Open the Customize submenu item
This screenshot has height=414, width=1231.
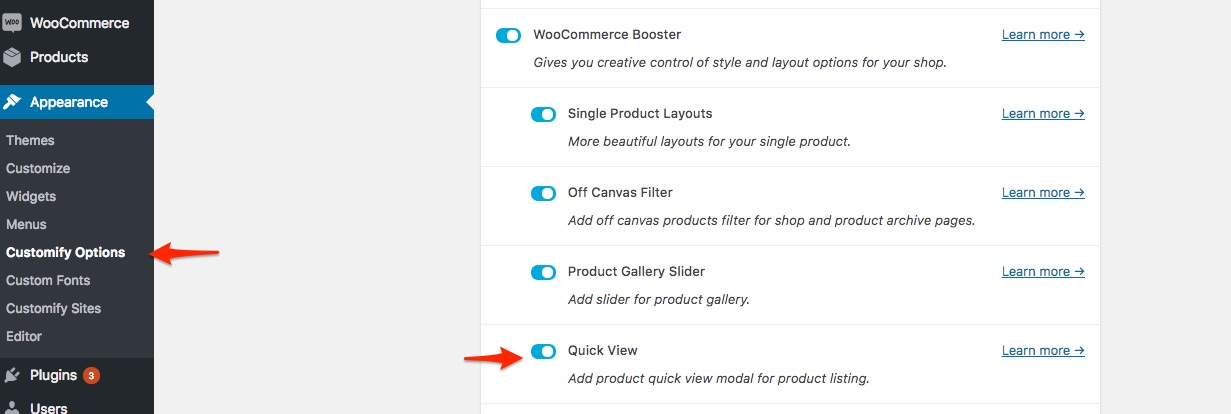[38, 169]
